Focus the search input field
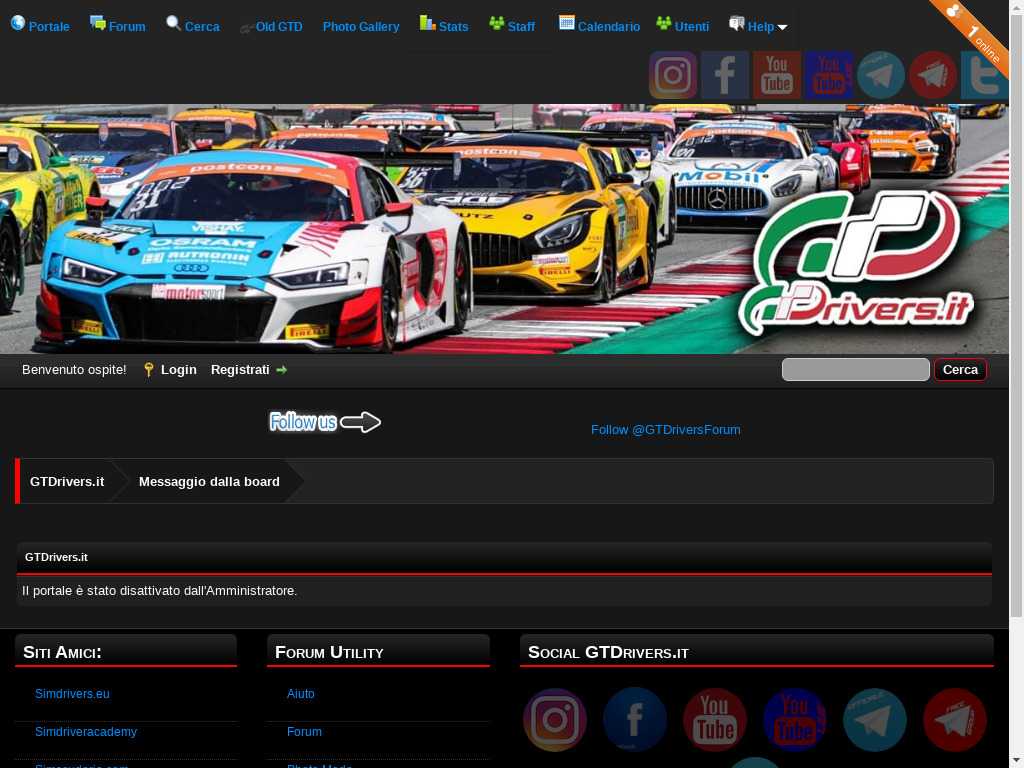The height and width of the screenshot is (768, 1024). [x=856, y=370]
